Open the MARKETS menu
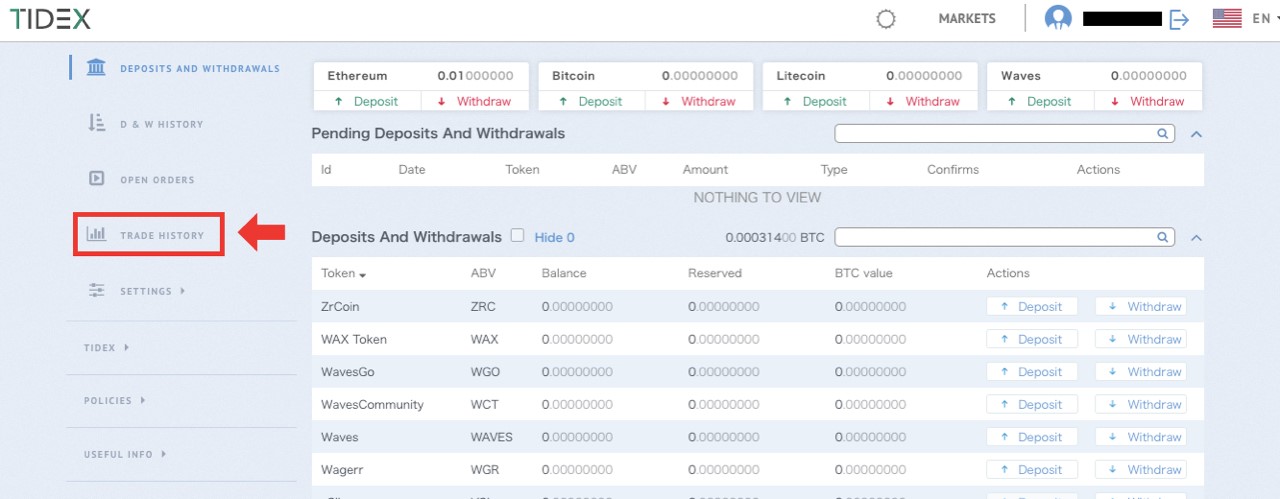 coord(966,19)
